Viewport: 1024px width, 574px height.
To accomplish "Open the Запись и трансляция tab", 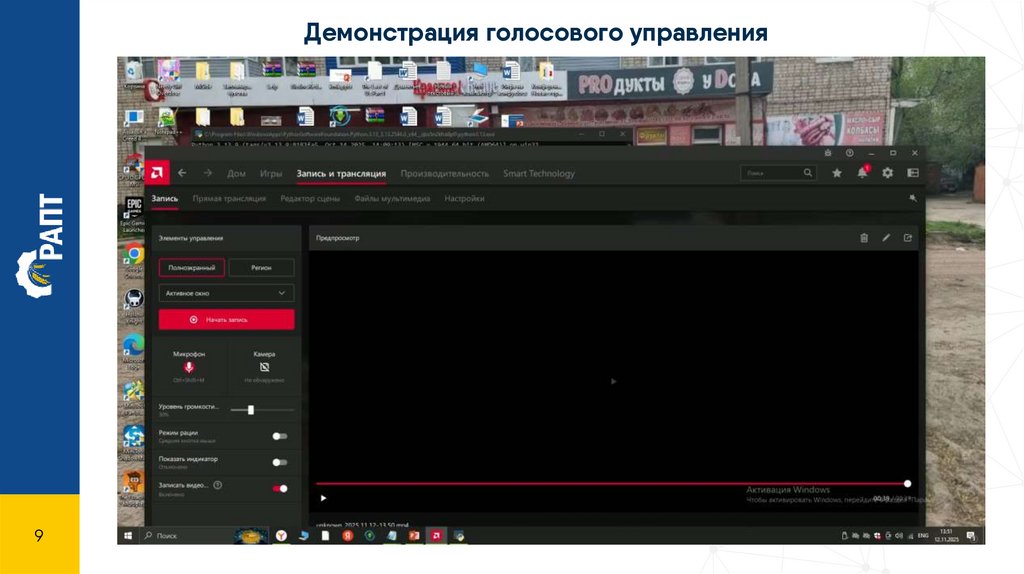I will [x=341, y=173].
